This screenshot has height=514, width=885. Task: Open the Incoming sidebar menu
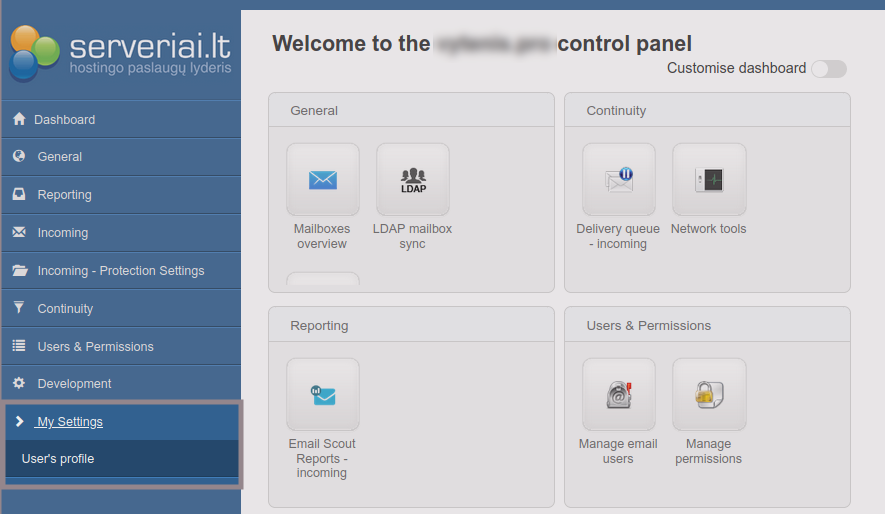pos(62,233)
